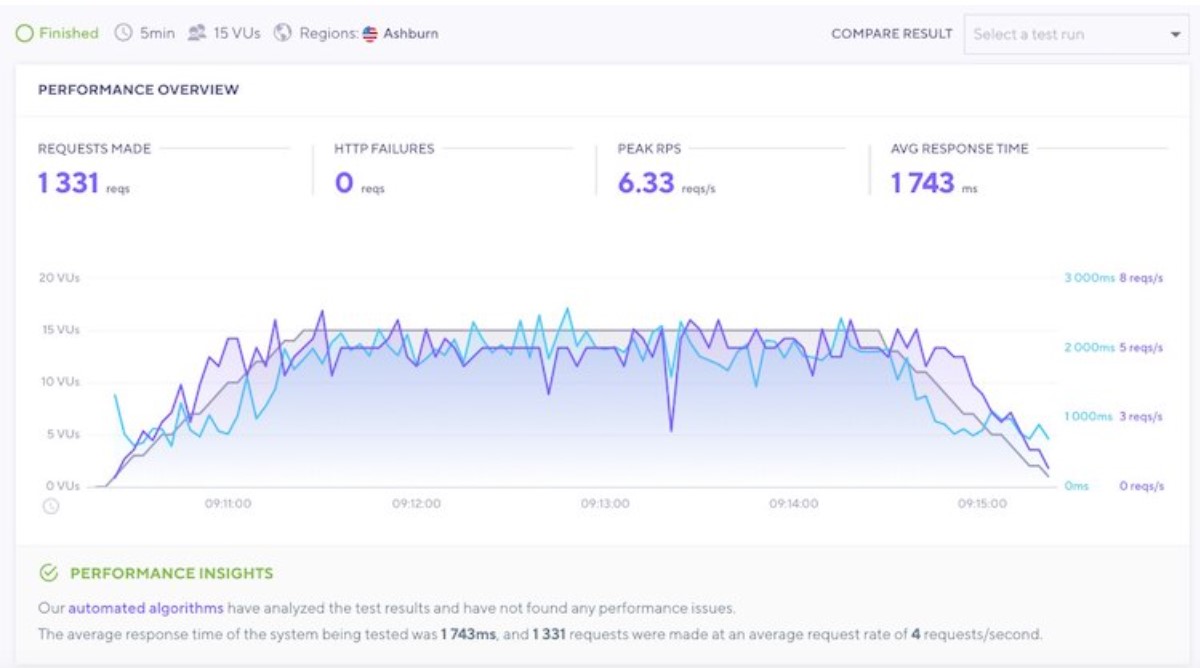Click the green checkmark Performance Insights icon
This screenshot has height=668, width=1200.
tap(48, 573)
